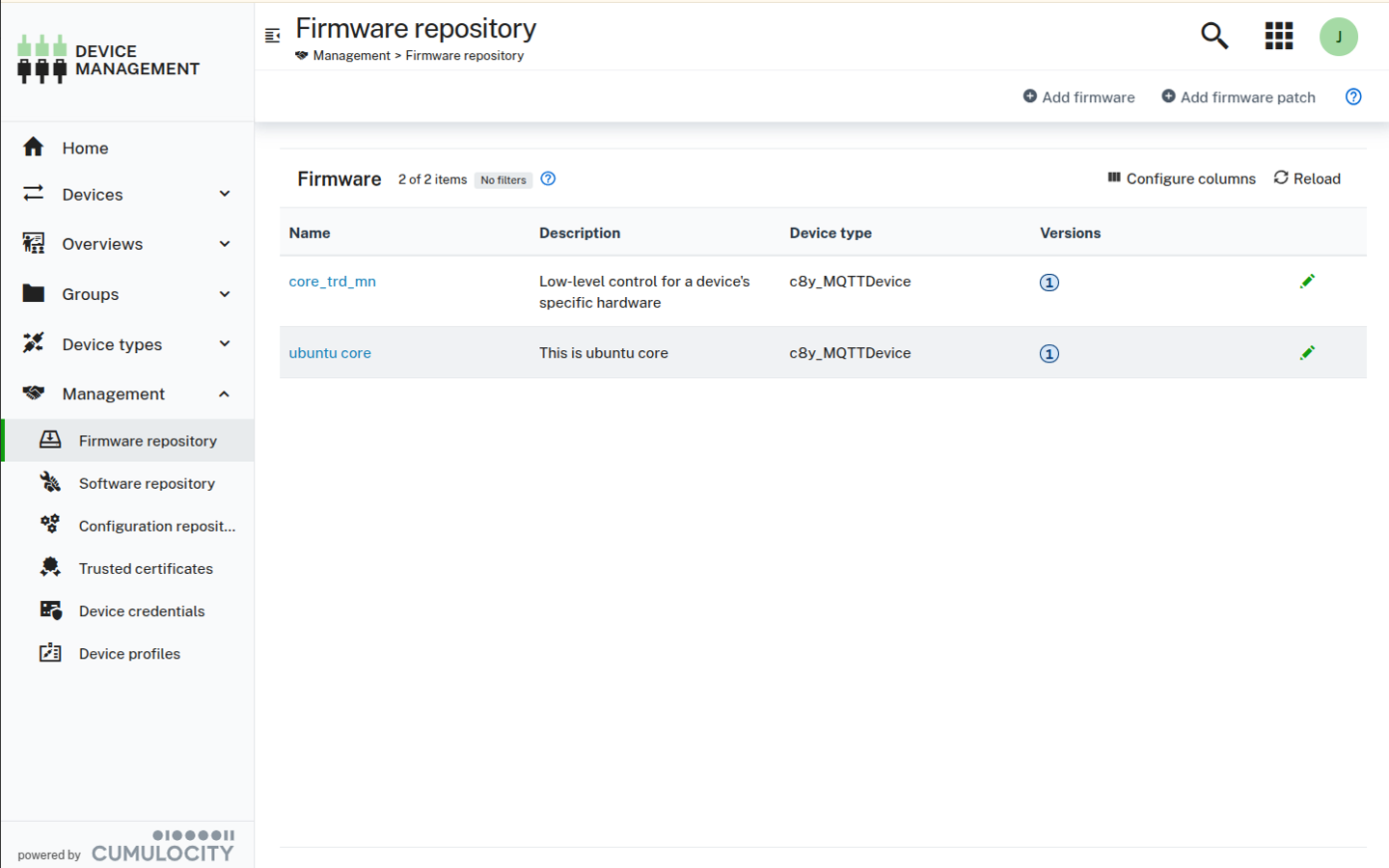Click the Add firmware button
This screenshot has width=1389, height=868.
1079,96
